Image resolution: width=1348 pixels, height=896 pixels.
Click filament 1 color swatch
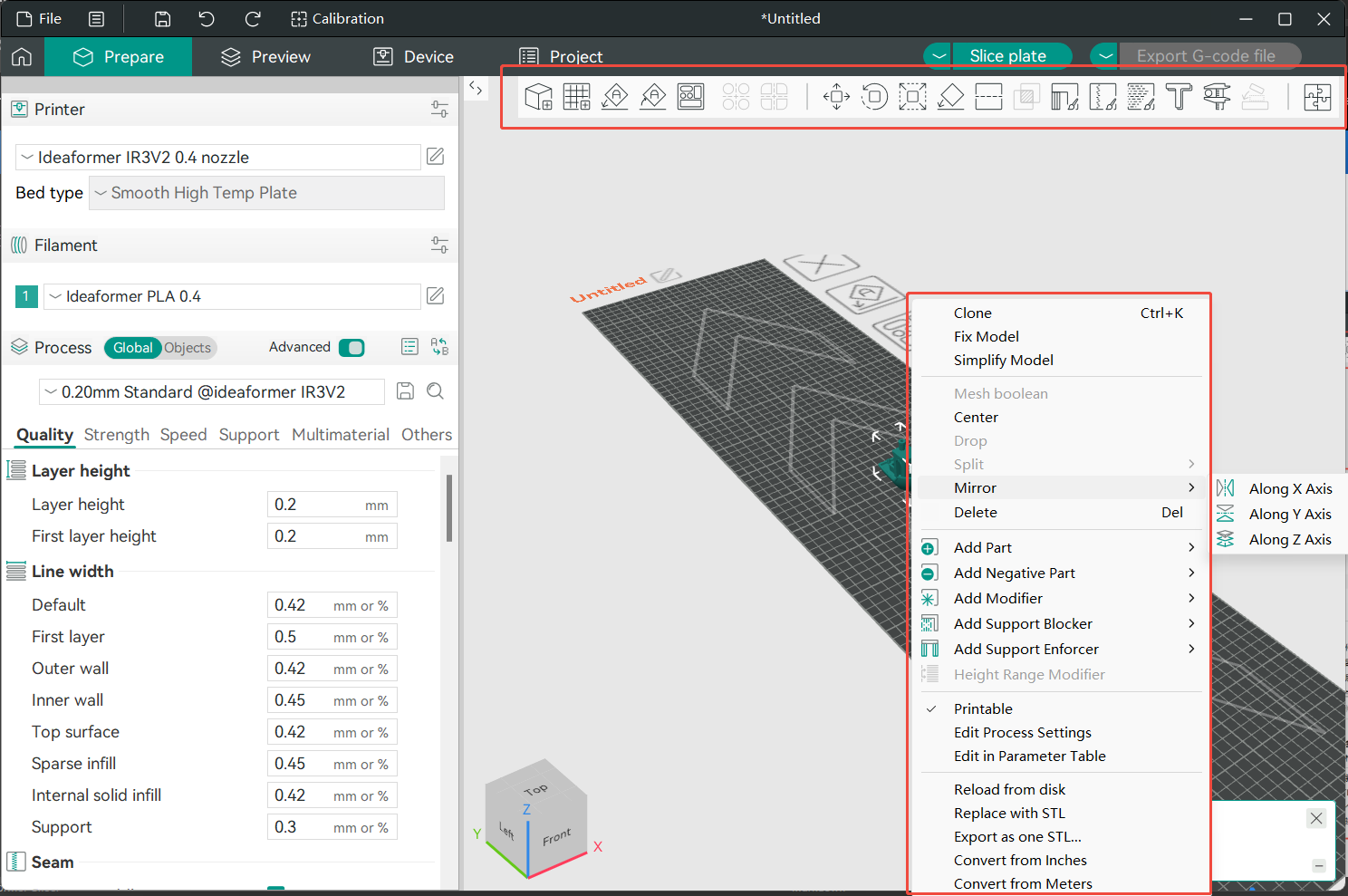click(26, 296)
